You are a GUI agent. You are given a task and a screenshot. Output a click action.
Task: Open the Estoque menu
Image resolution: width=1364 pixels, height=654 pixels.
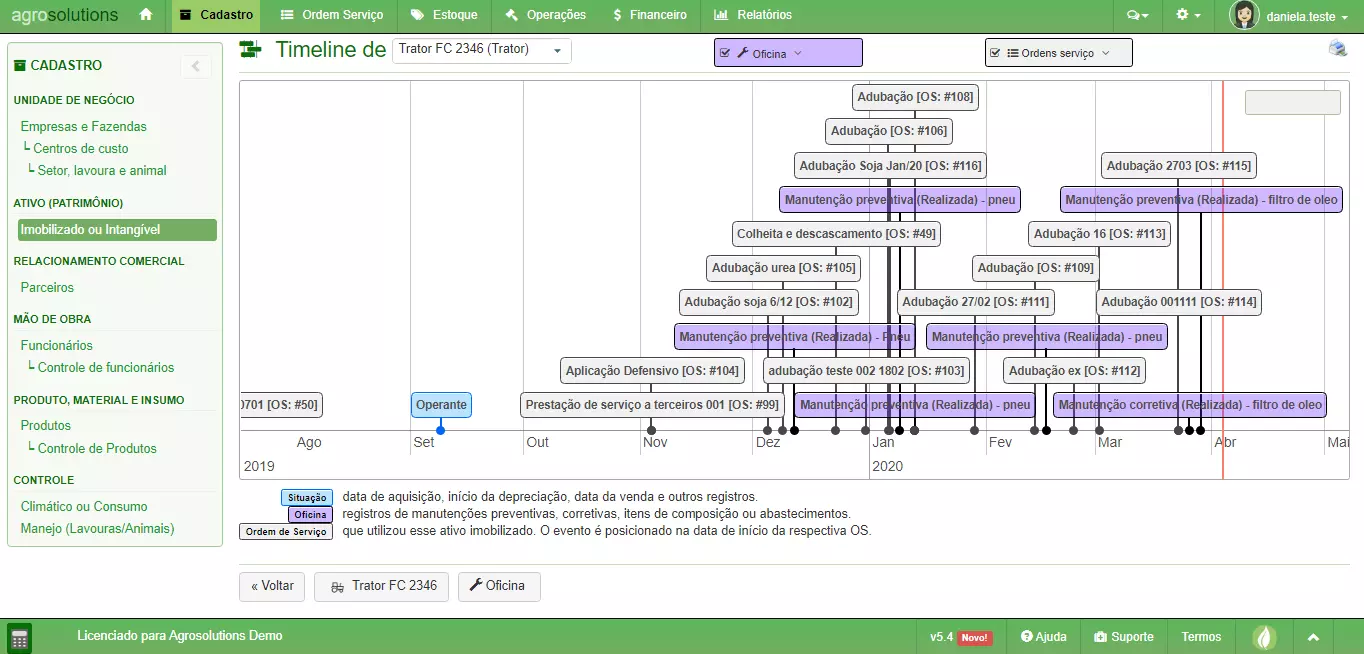point(442,15)
